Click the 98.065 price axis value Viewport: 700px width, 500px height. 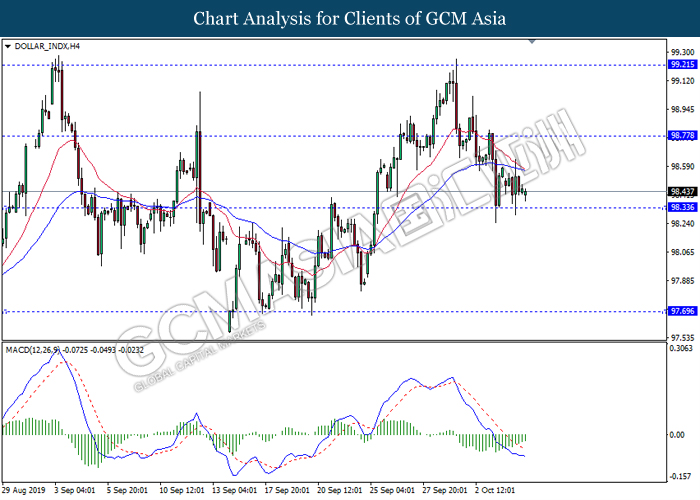pos(683,252)
